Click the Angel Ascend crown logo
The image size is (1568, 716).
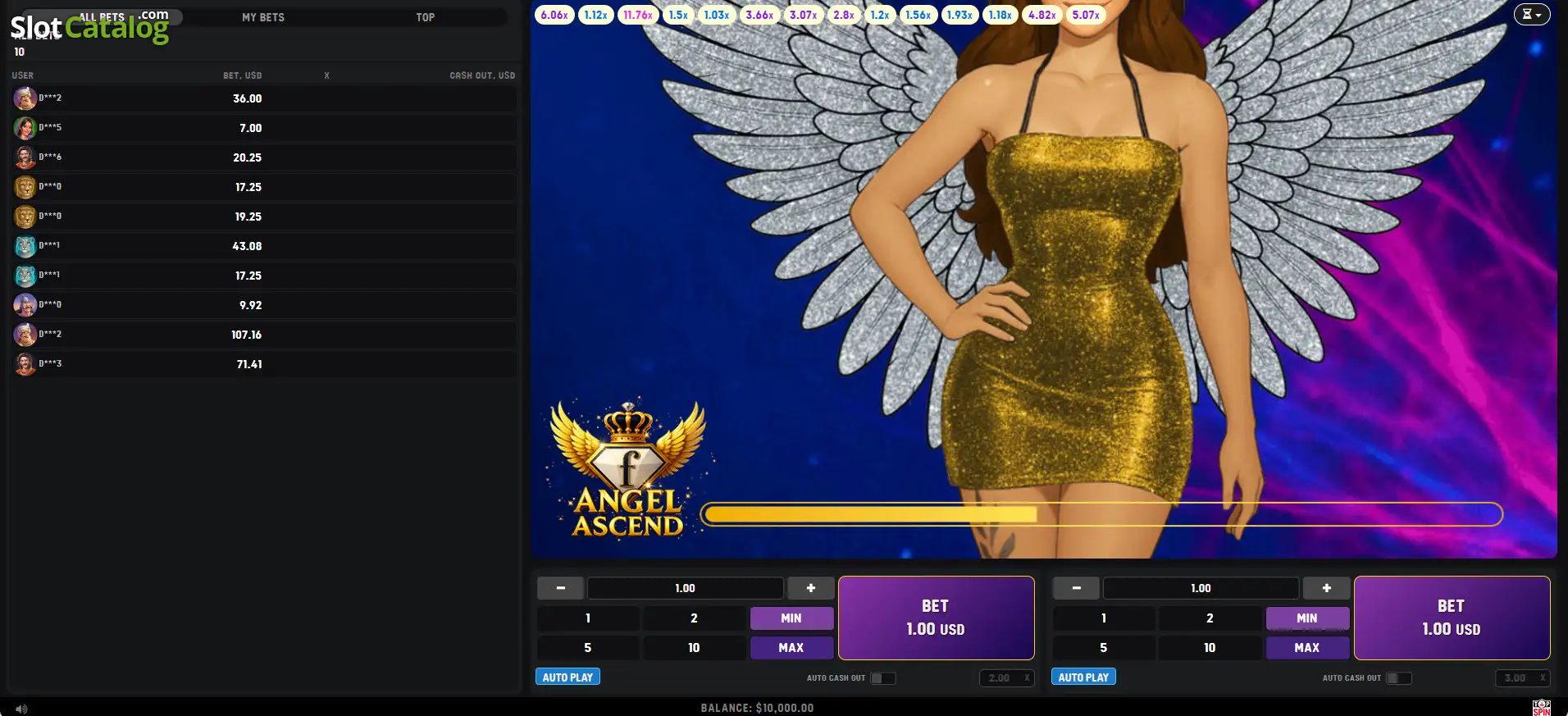[x=628, y=469]
